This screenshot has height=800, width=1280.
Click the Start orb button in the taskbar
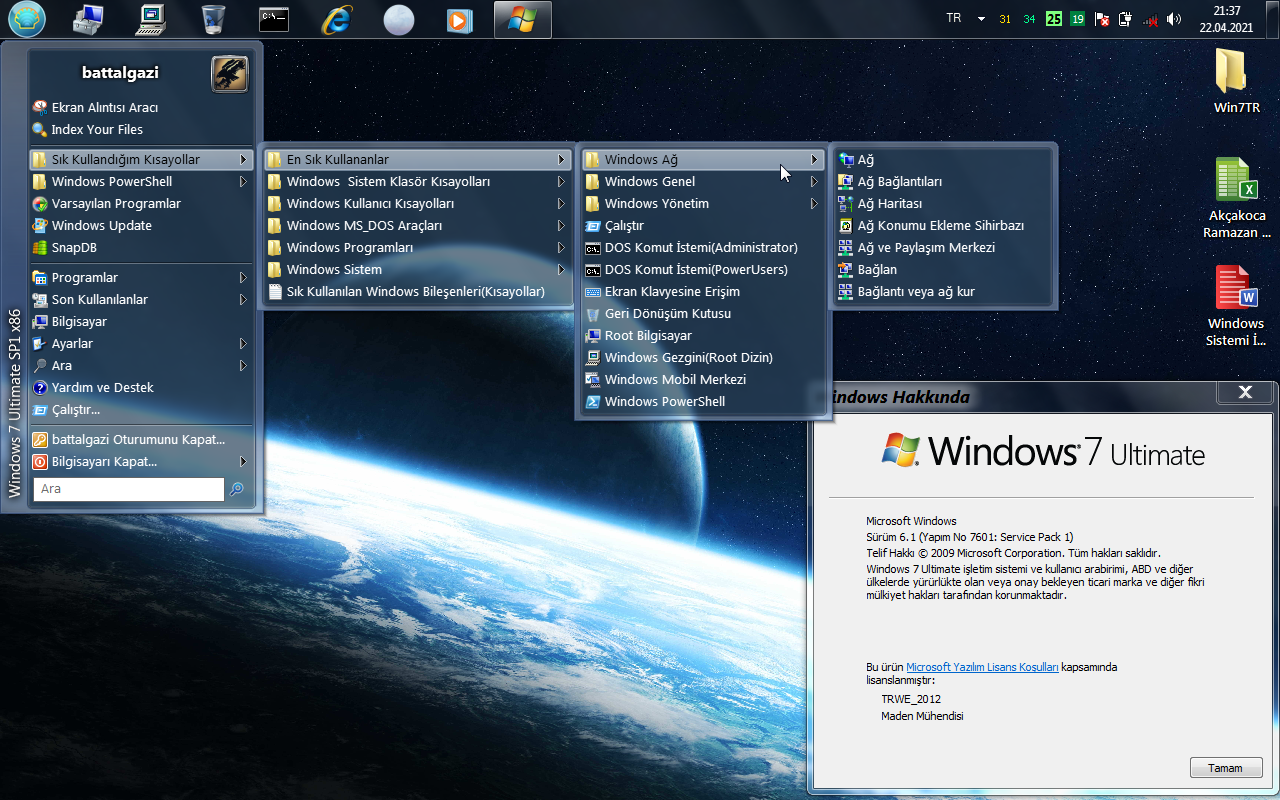click(26, 19)
